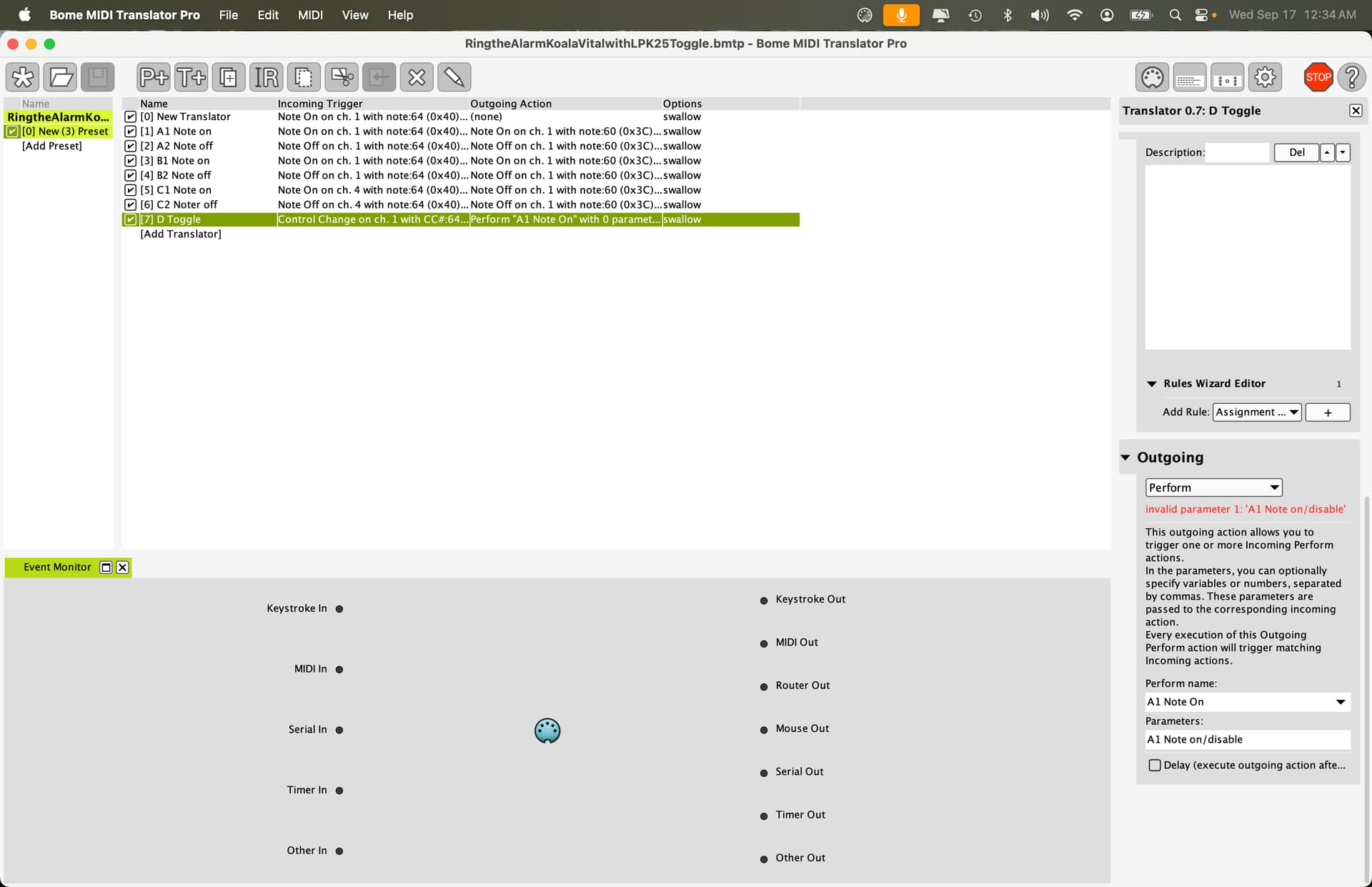Toggle the [0] New (3) Preset checkbox

point(12,132)
